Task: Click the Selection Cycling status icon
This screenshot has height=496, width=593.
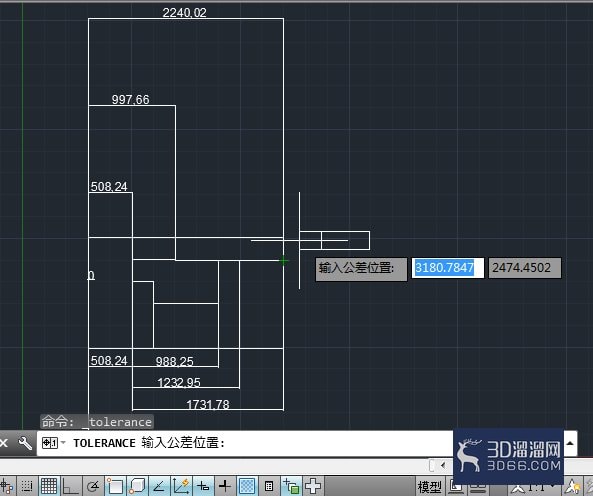Action: 291,486
